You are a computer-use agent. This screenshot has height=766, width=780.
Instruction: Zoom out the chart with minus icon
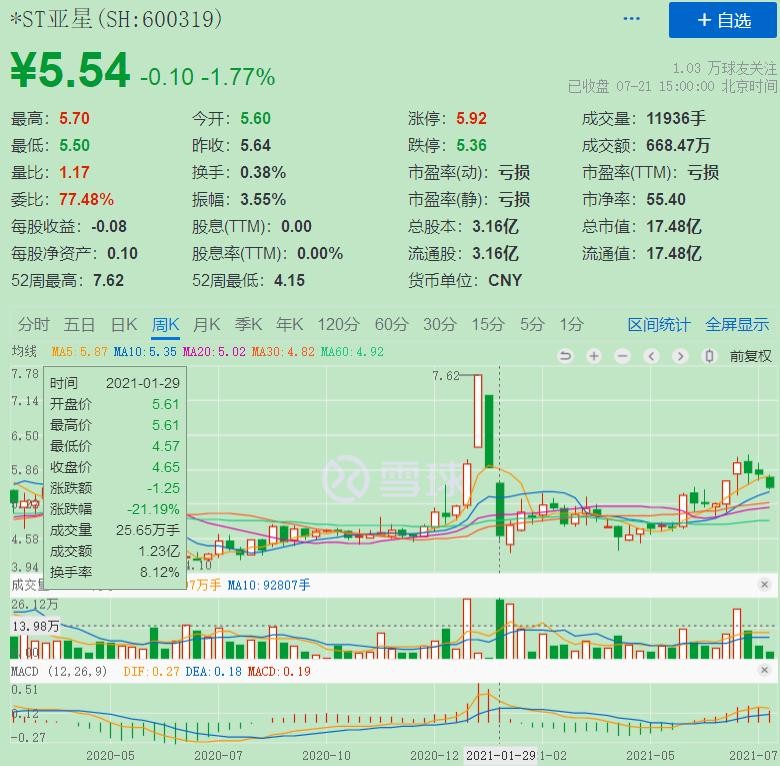coord(623,356)
